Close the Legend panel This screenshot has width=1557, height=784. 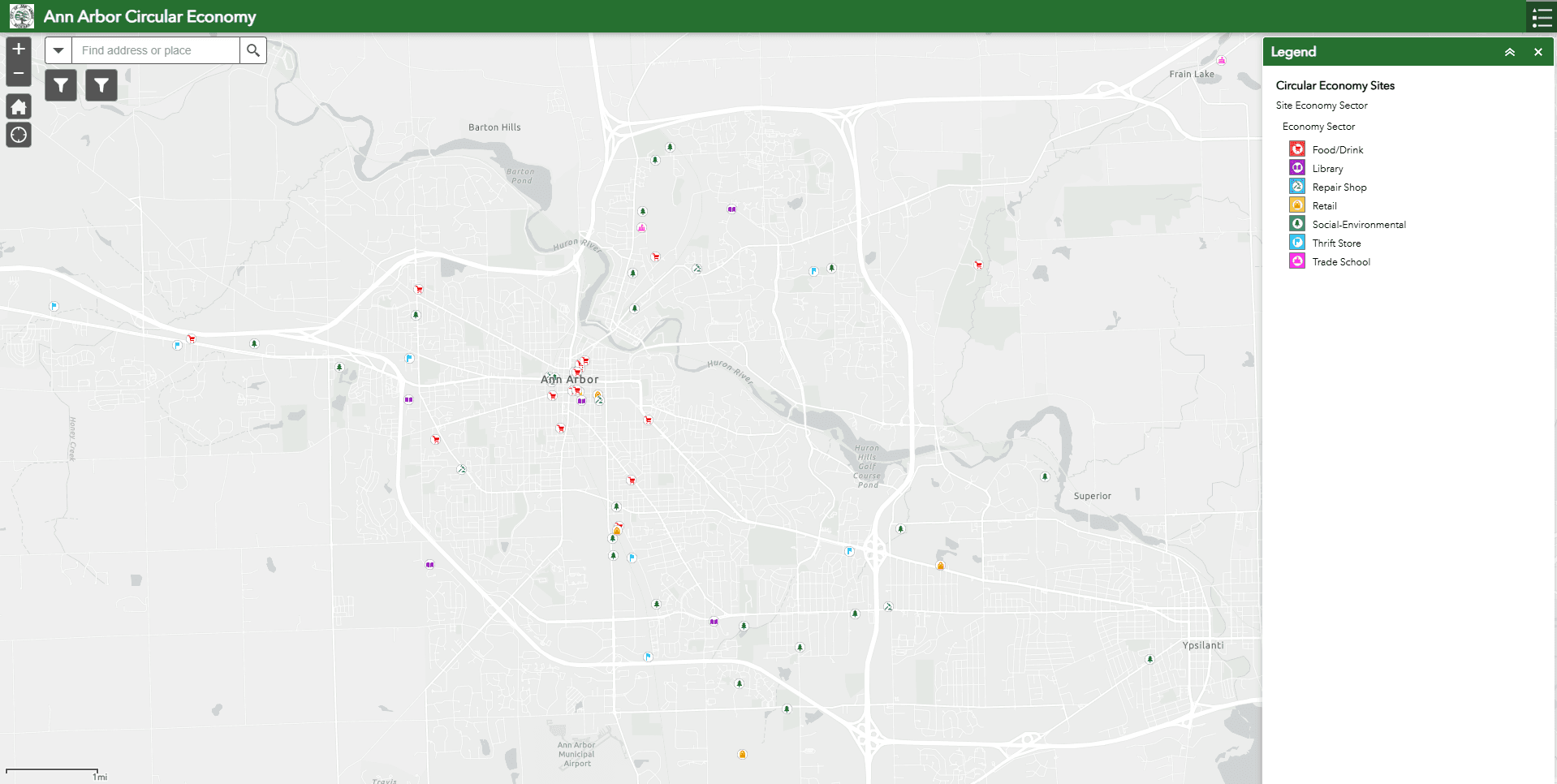1538,51
